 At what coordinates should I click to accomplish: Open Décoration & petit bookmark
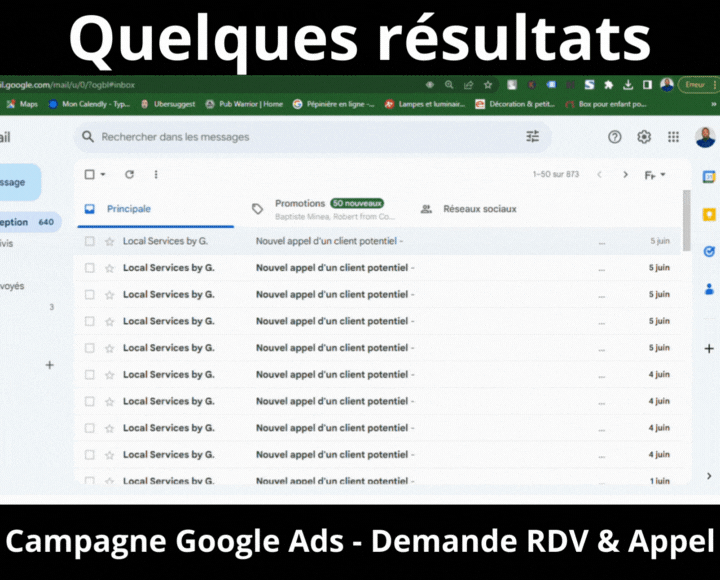click(x=515, y=104)
